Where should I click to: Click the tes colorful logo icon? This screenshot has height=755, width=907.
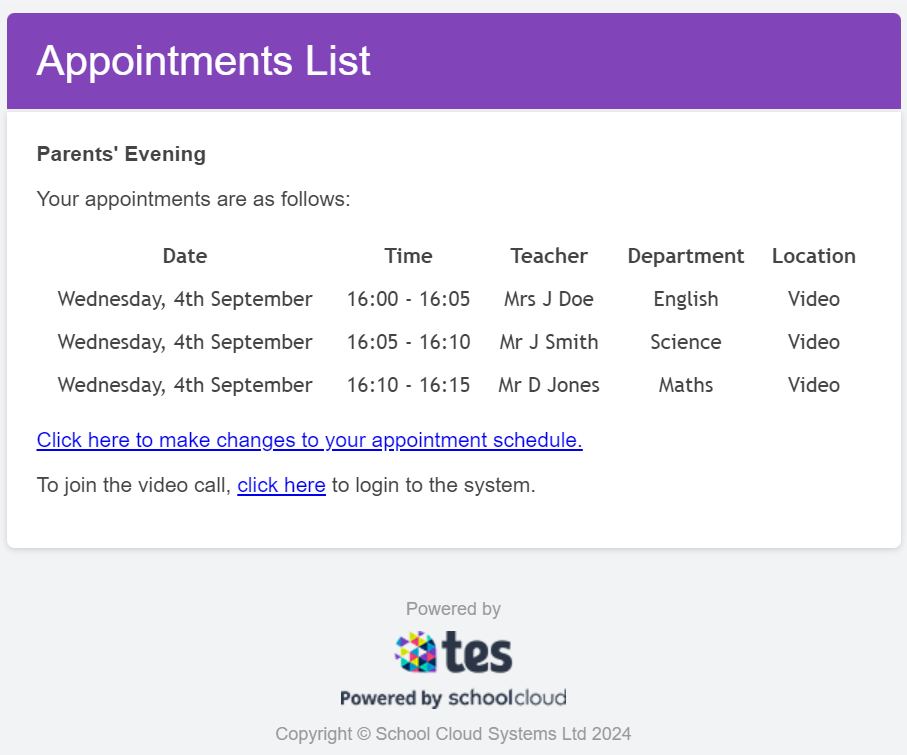pyautogui.click(x=416, y=652)
